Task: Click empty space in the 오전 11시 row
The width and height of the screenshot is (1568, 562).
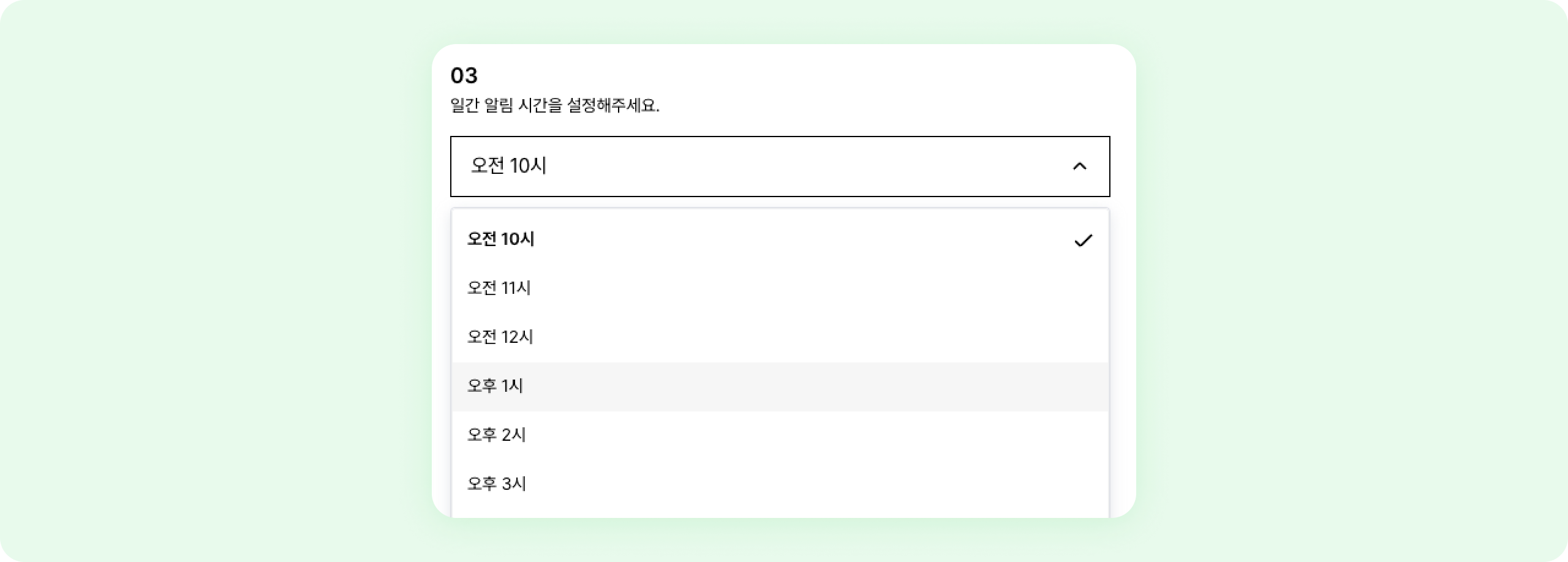Action: [x=796, y=288]
